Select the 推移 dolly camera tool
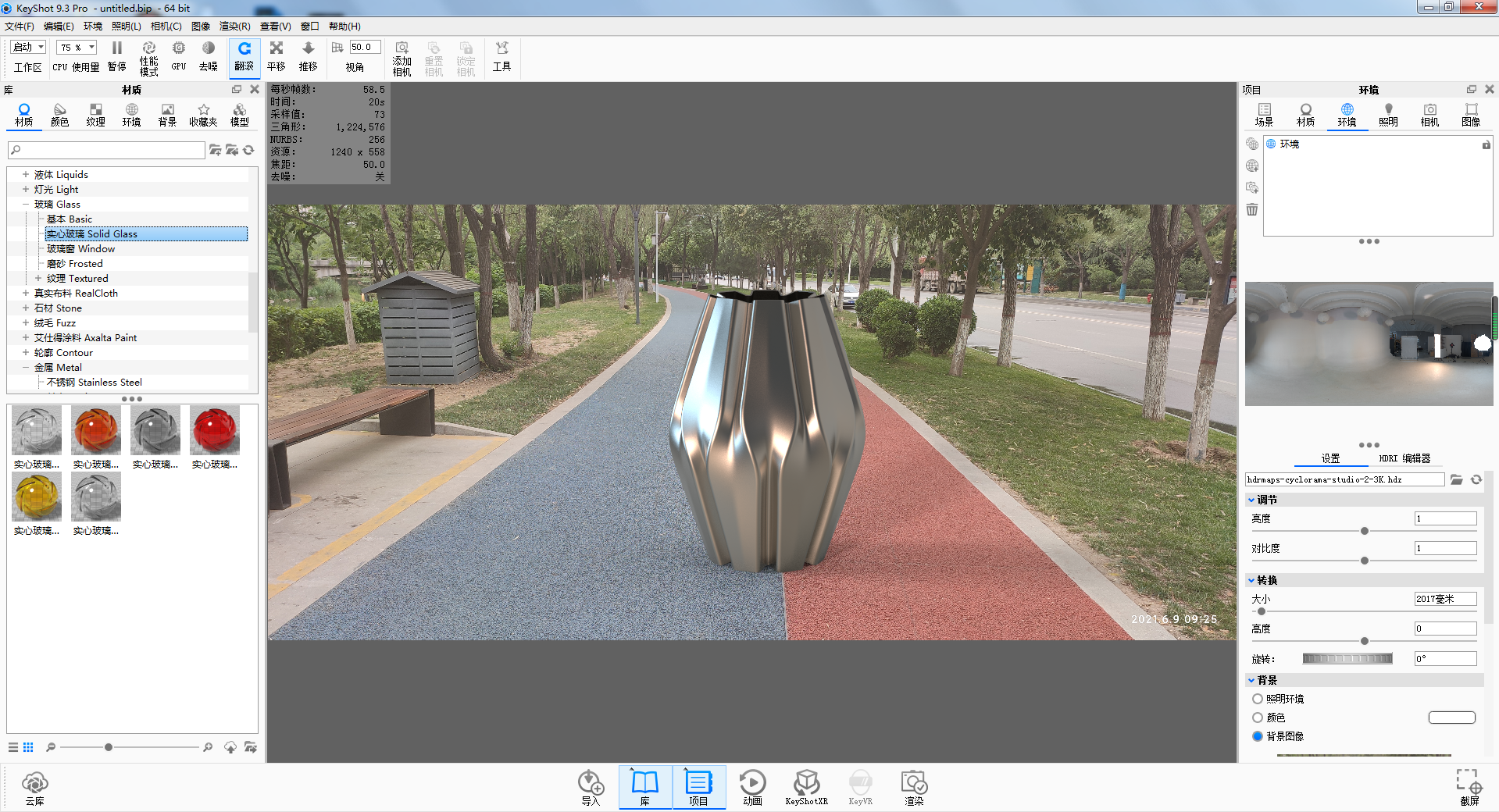This screenshot has height=812, width=1499. tap(309, 57)
